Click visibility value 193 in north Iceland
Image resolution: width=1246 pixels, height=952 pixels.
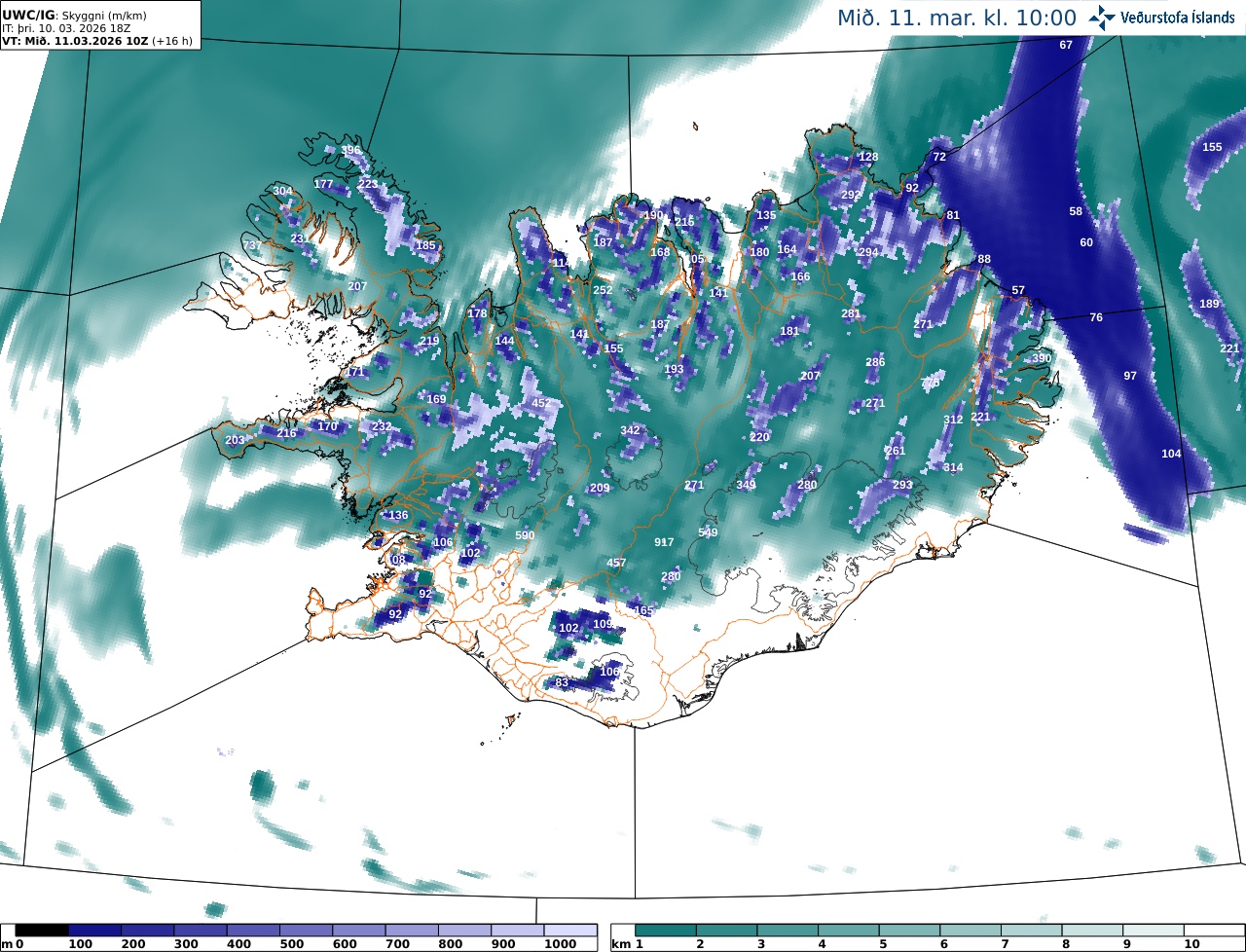pos(674,369)
